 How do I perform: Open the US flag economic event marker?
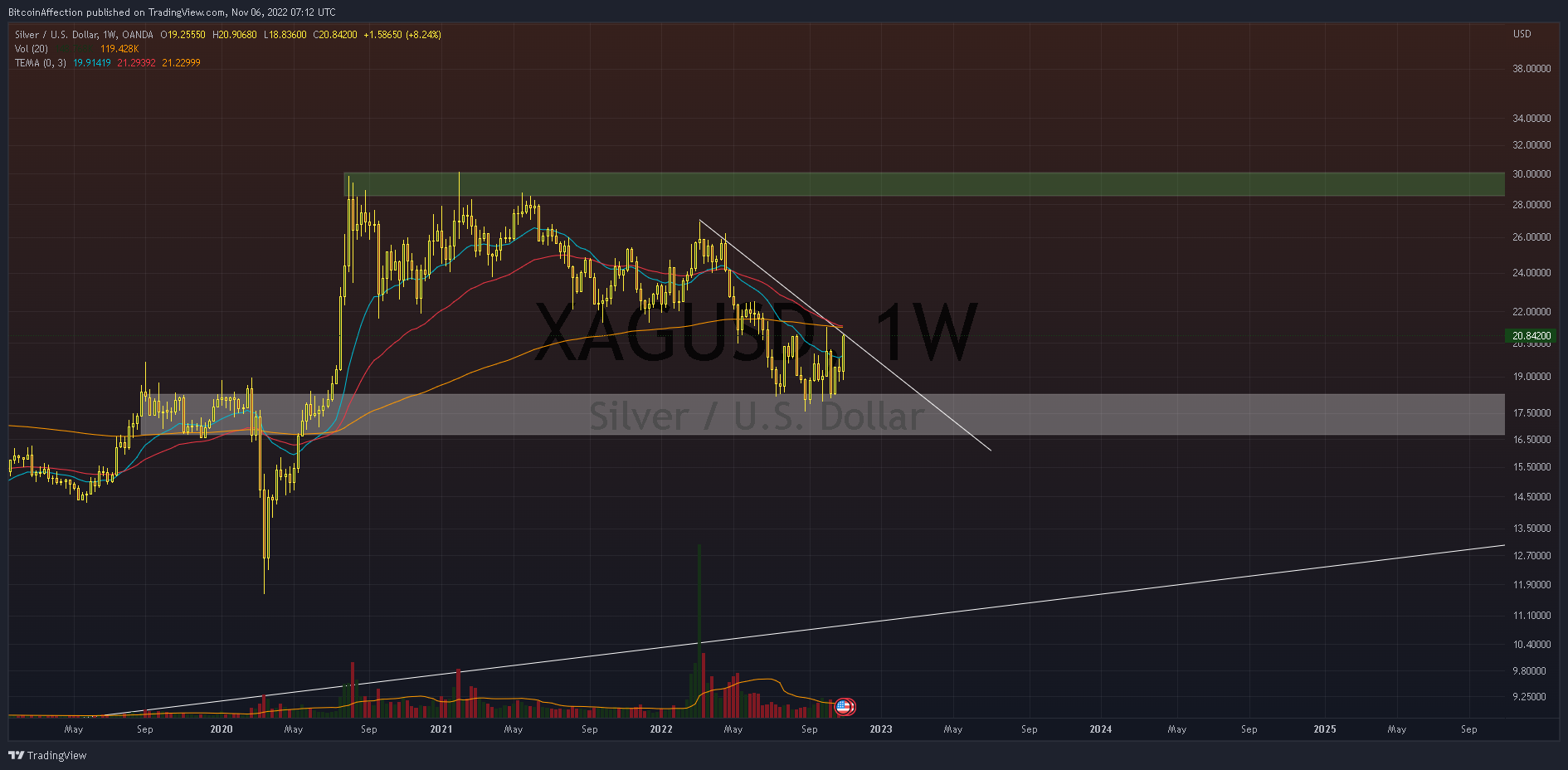[x=844, y=707]
